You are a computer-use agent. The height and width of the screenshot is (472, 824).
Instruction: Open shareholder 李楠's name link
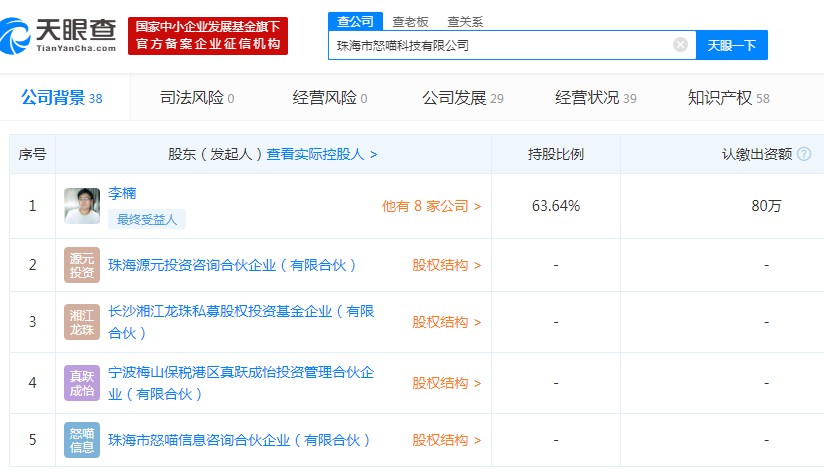pyautogui.click(x=122, y=193)
